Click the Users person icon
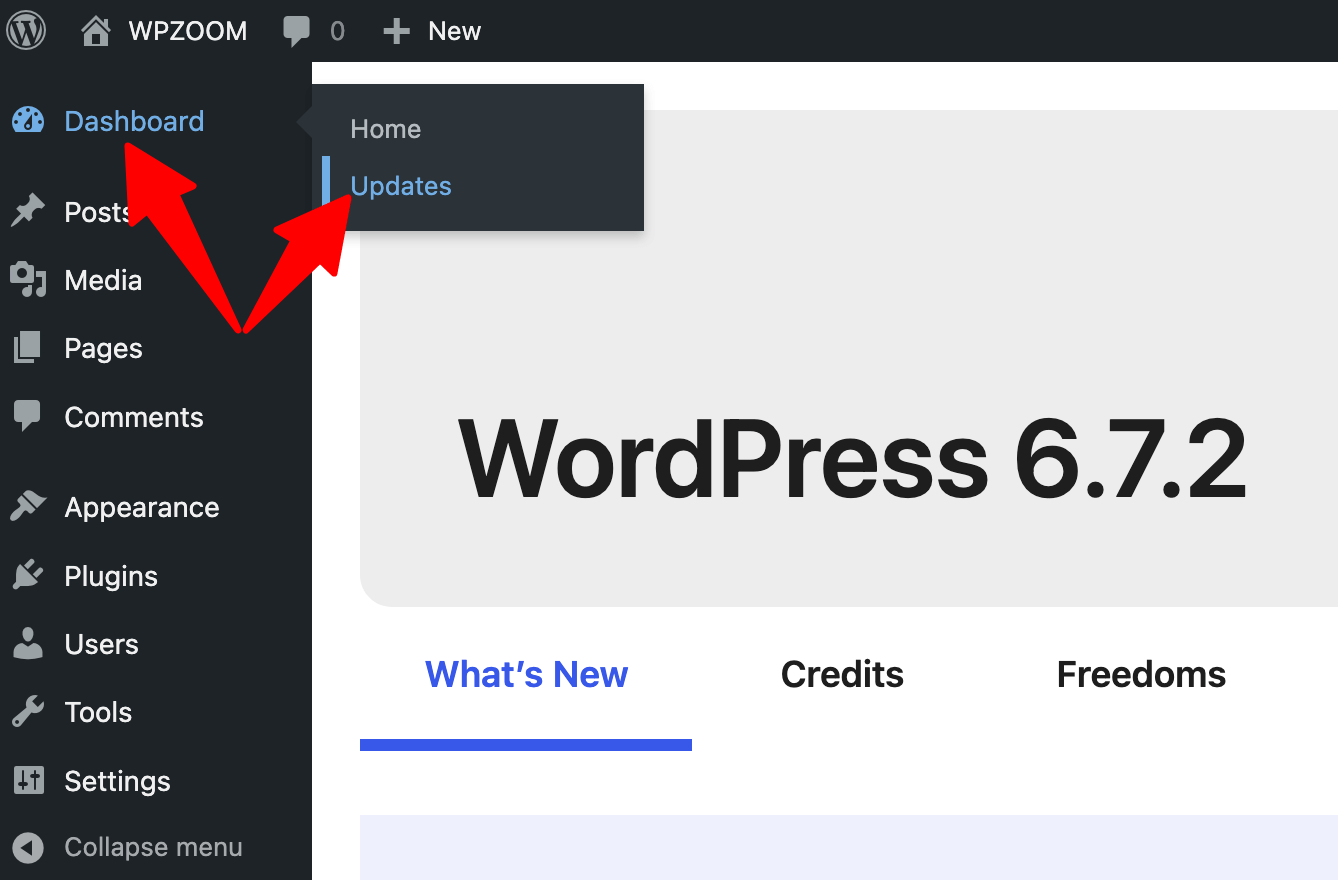 coord(26,643)
